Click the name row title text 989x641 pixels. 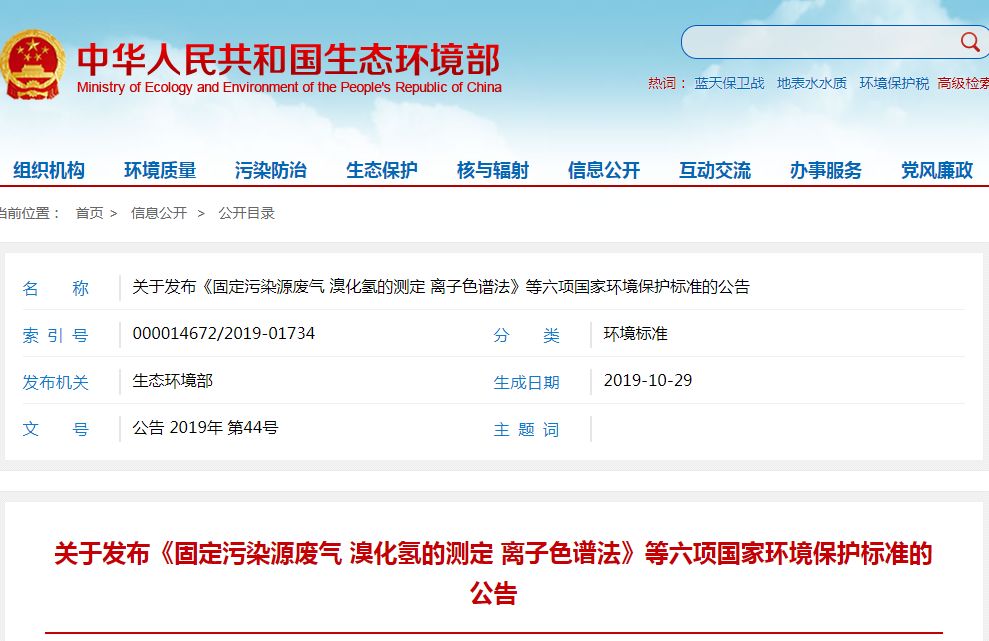pyautogui.click(x=441, y=286)
